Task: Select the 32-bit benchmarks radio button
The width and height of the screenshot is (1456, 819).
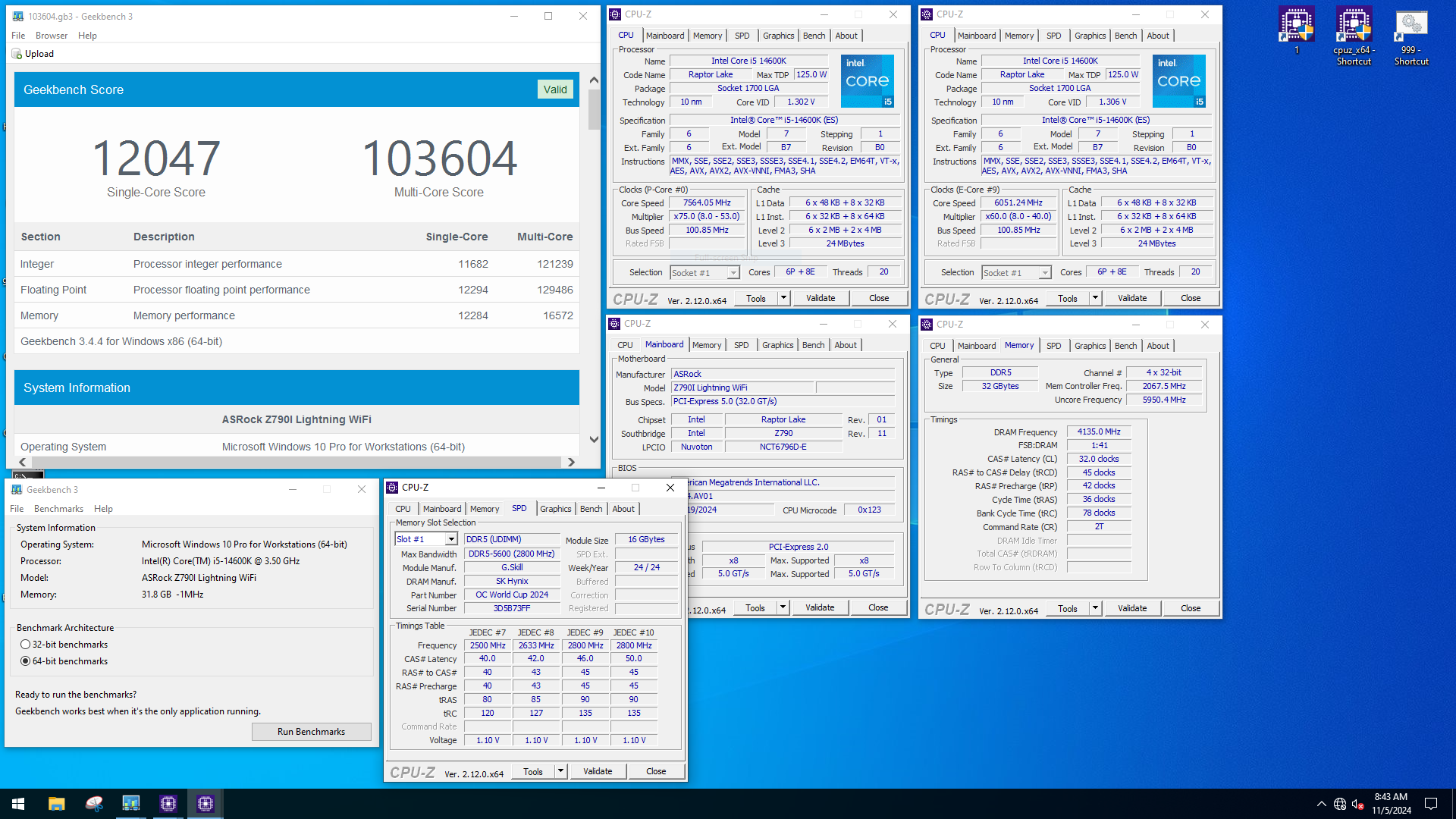Action: 26,645
